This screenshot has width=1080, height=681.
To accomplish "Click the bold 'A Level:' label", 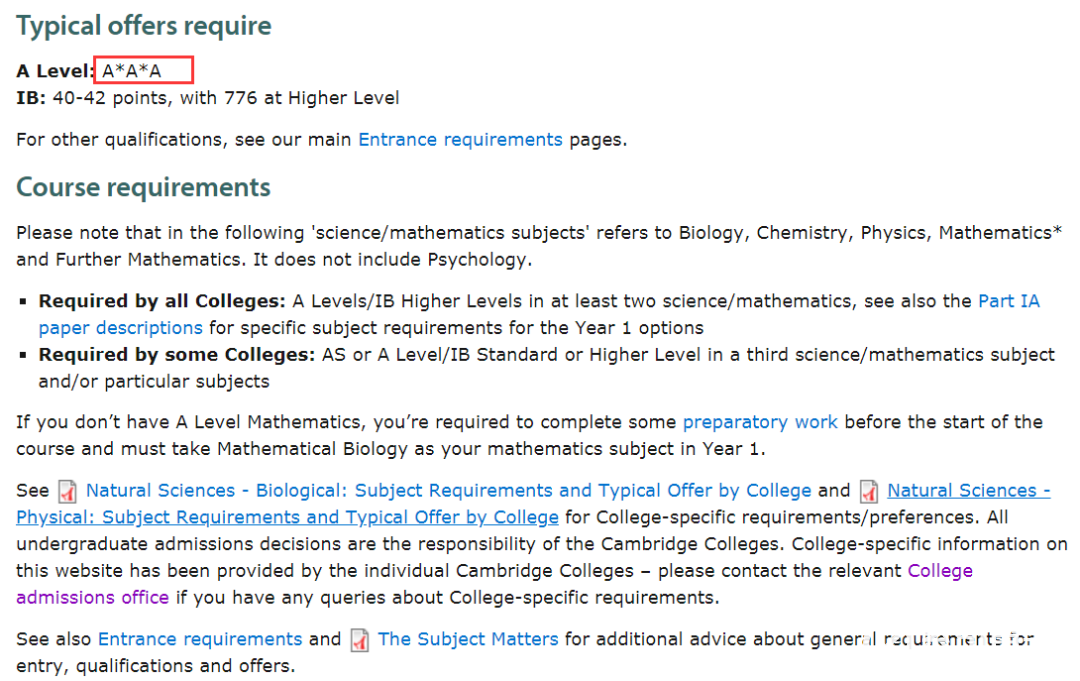I will [54, 71].
